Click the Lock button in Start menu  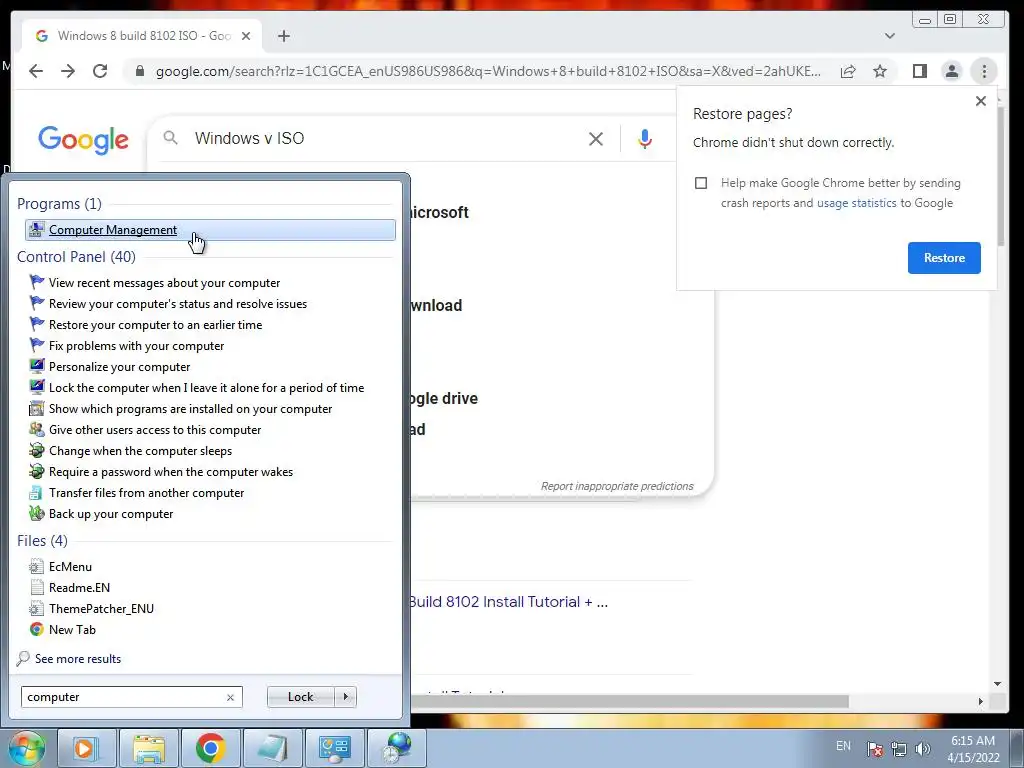(x=300, y=697)
